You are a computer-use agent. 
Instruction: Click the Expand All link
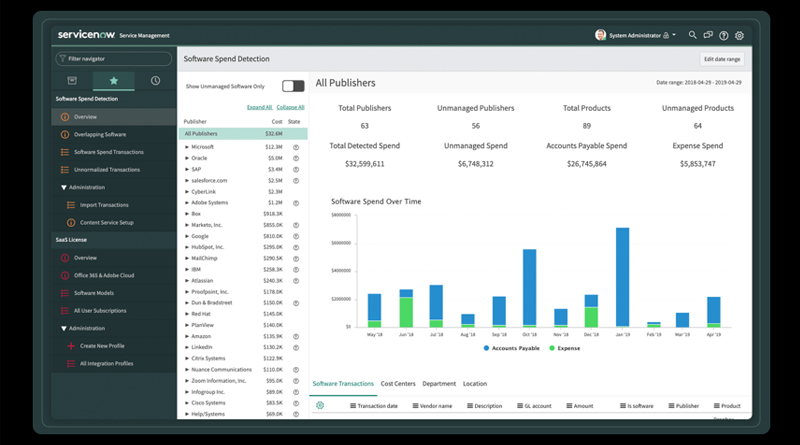click(x=260, y=107)
